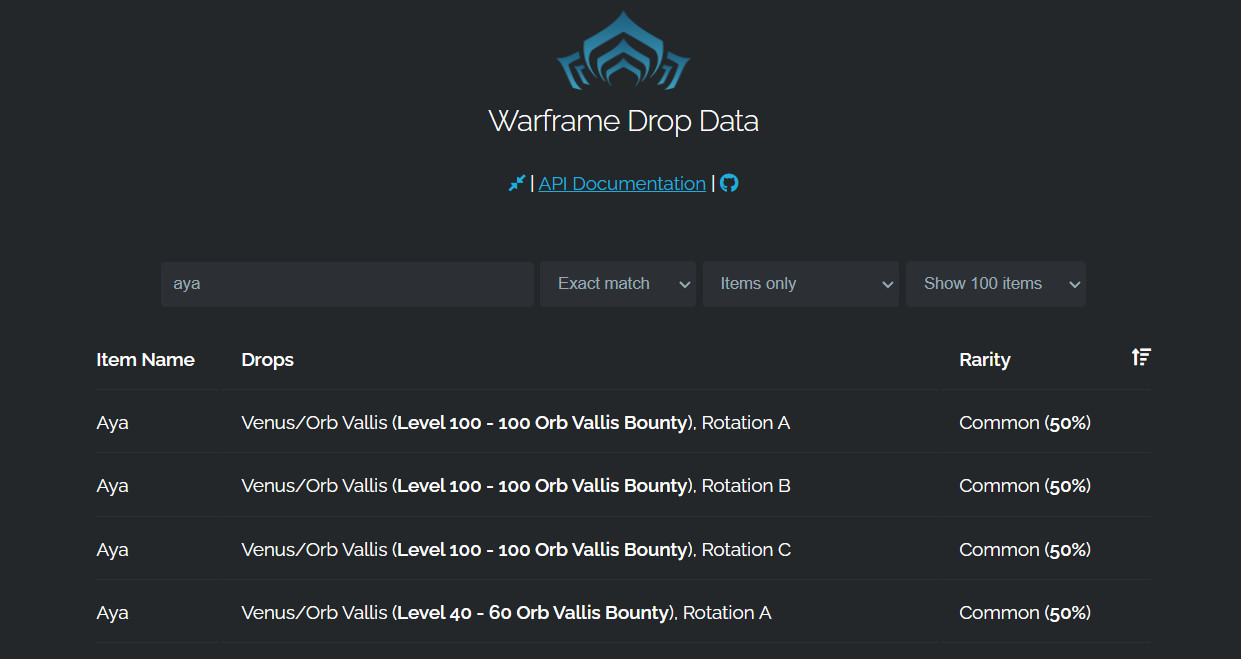This screenshot has height=659, width=1241.
Task: Click Common (50%) in Level 100 Rotation A row
Action: pyautogui.click(x=1025, y=423)
